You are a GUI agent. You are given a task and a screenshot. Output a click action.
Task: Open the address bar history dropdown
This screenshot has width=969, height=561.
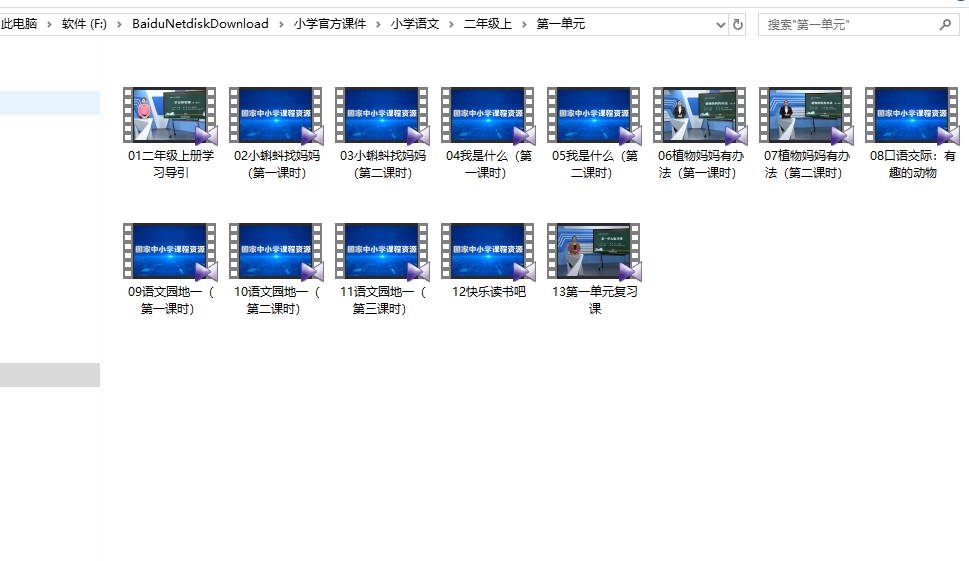tap(720, 24)
